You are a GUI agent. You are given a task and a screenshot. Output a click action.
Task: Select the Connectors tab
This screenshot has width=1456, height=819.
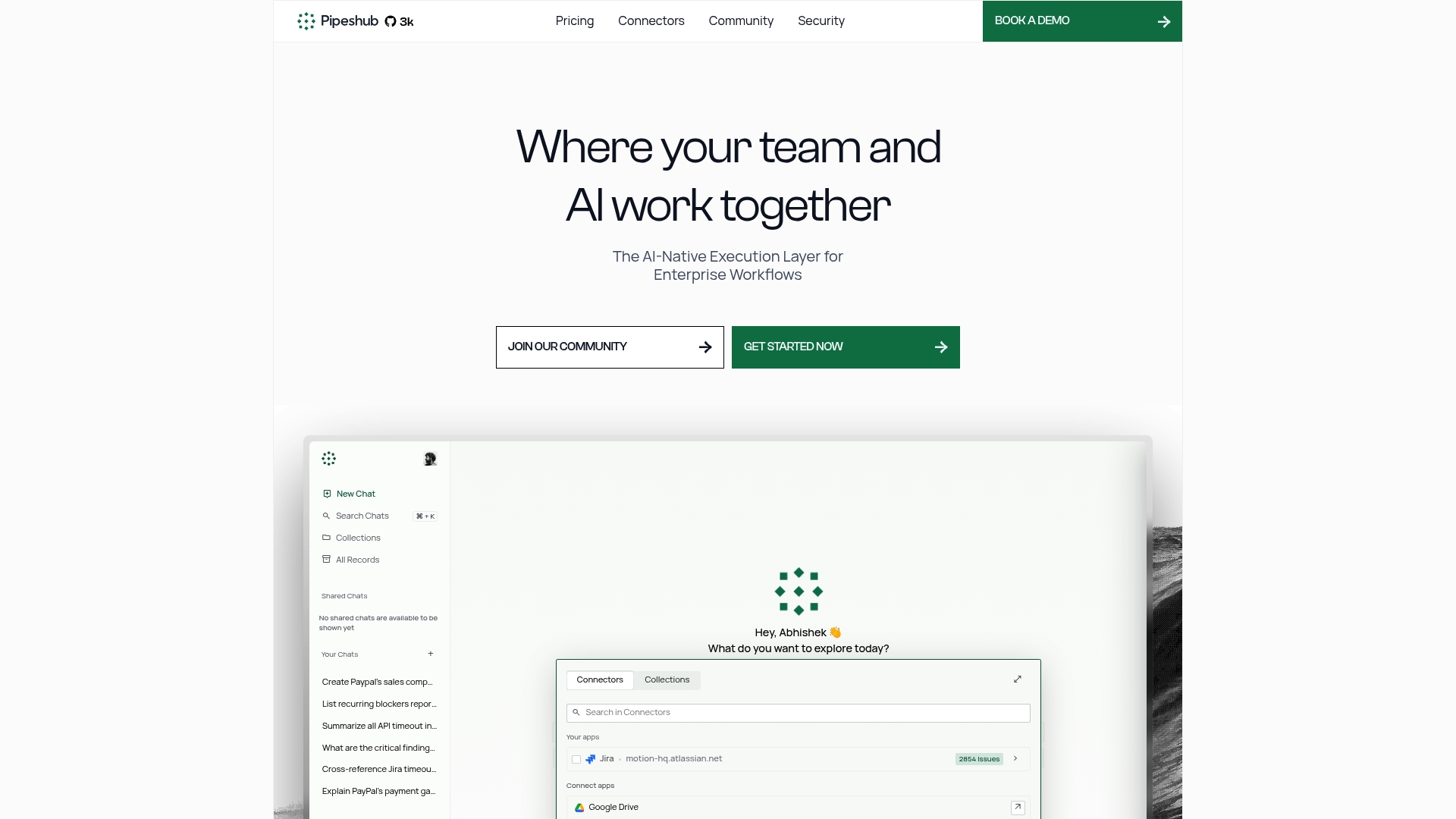(x=600, y=680)
